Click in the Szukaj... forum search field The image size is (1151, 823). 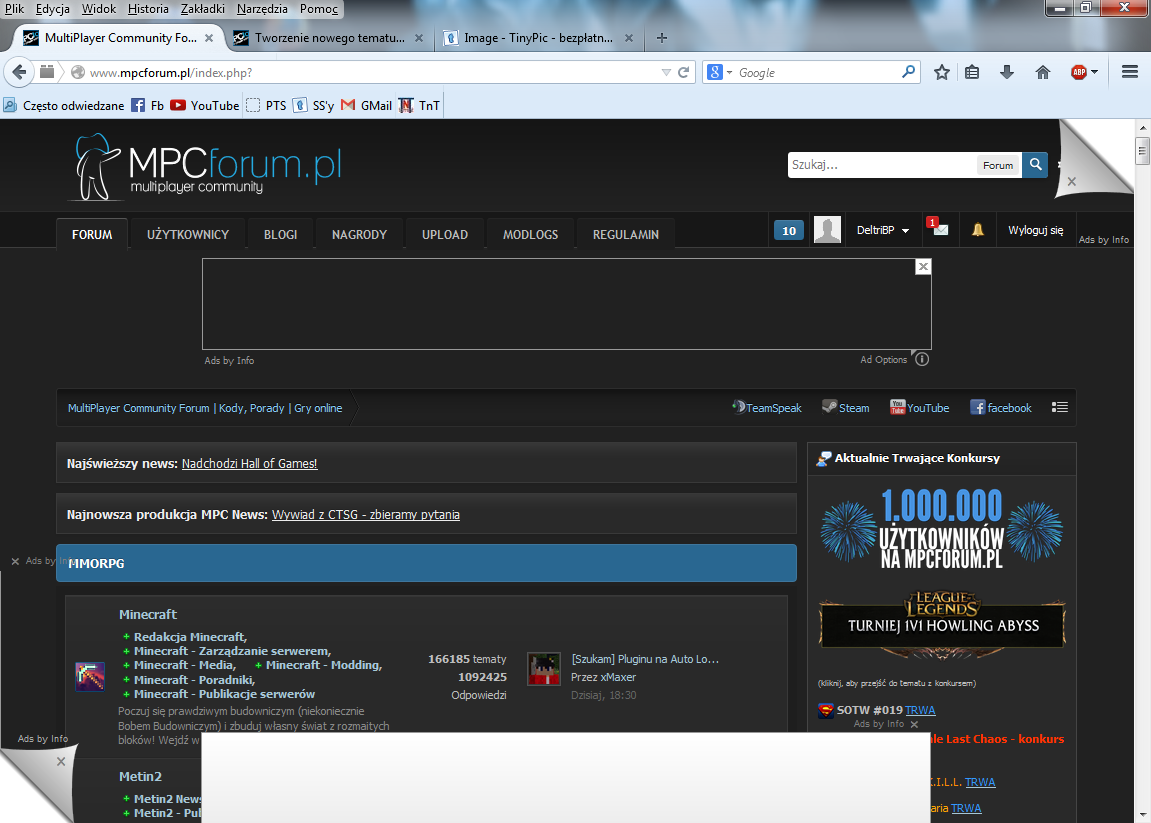coord(882,164)
